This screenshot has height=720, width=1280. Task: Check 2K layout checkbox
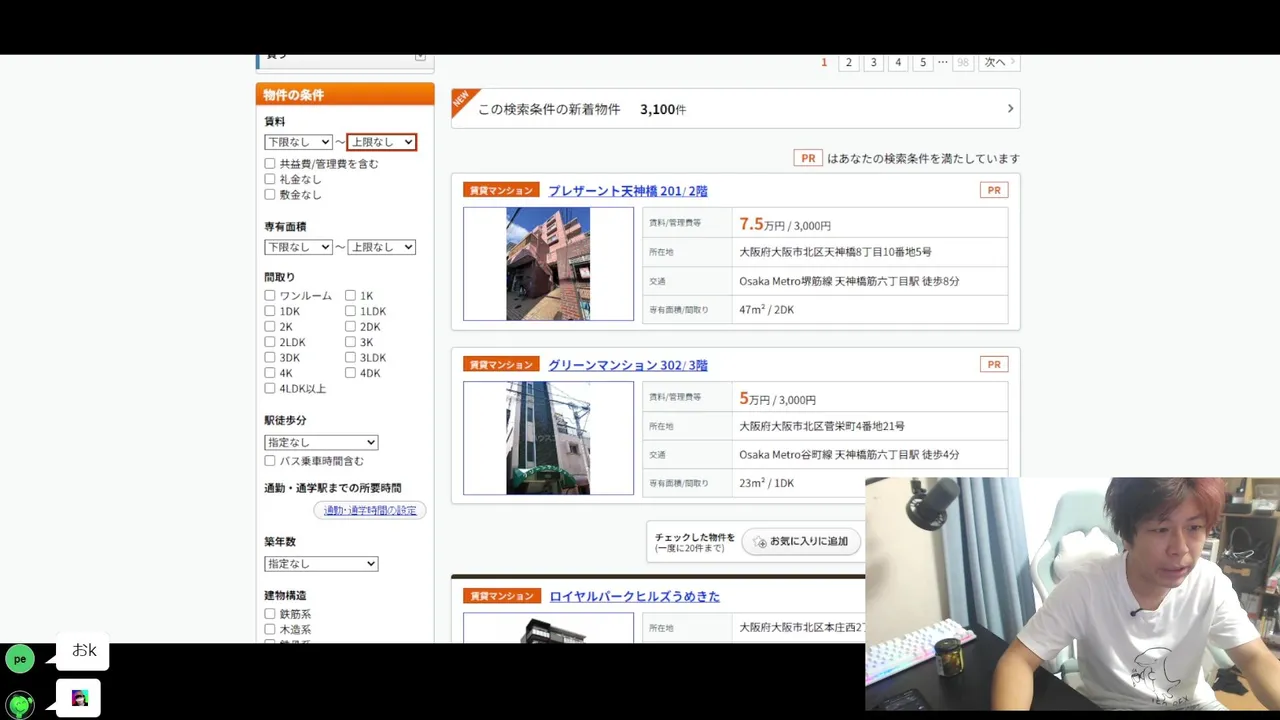pyautogui.click(x=270, y=326)
